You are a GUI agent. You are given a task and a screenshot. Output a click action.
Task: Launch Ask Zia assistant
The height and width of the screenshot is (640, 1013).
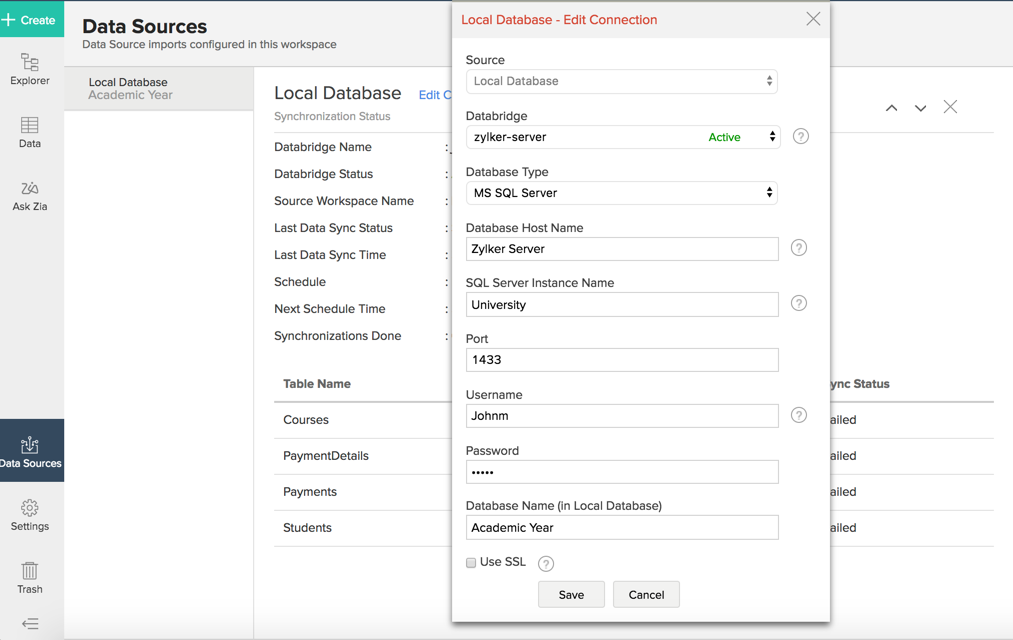click(30, 196)
